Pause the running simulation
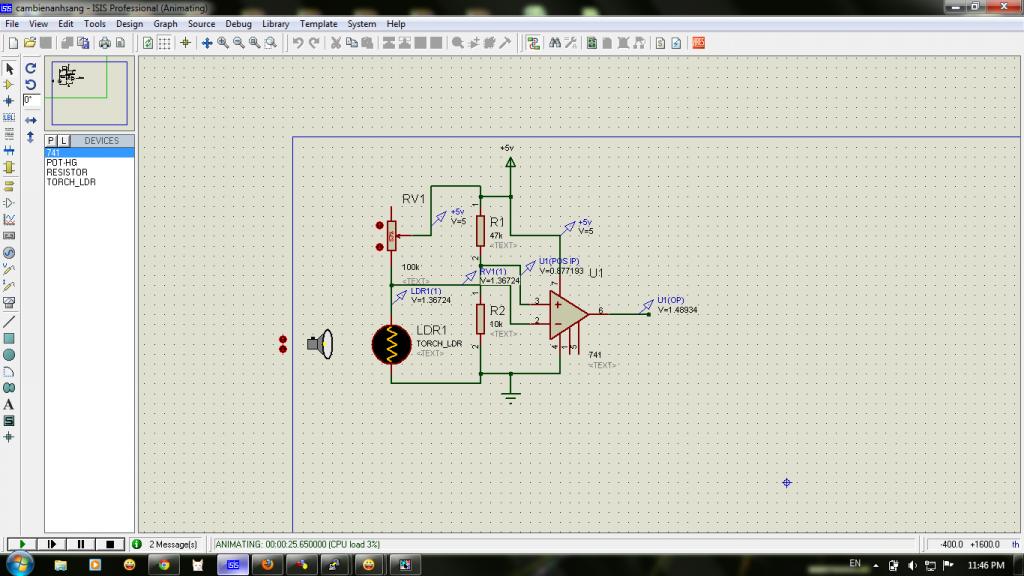Screen dimensions: 1024x576 [x=80, y=544]
